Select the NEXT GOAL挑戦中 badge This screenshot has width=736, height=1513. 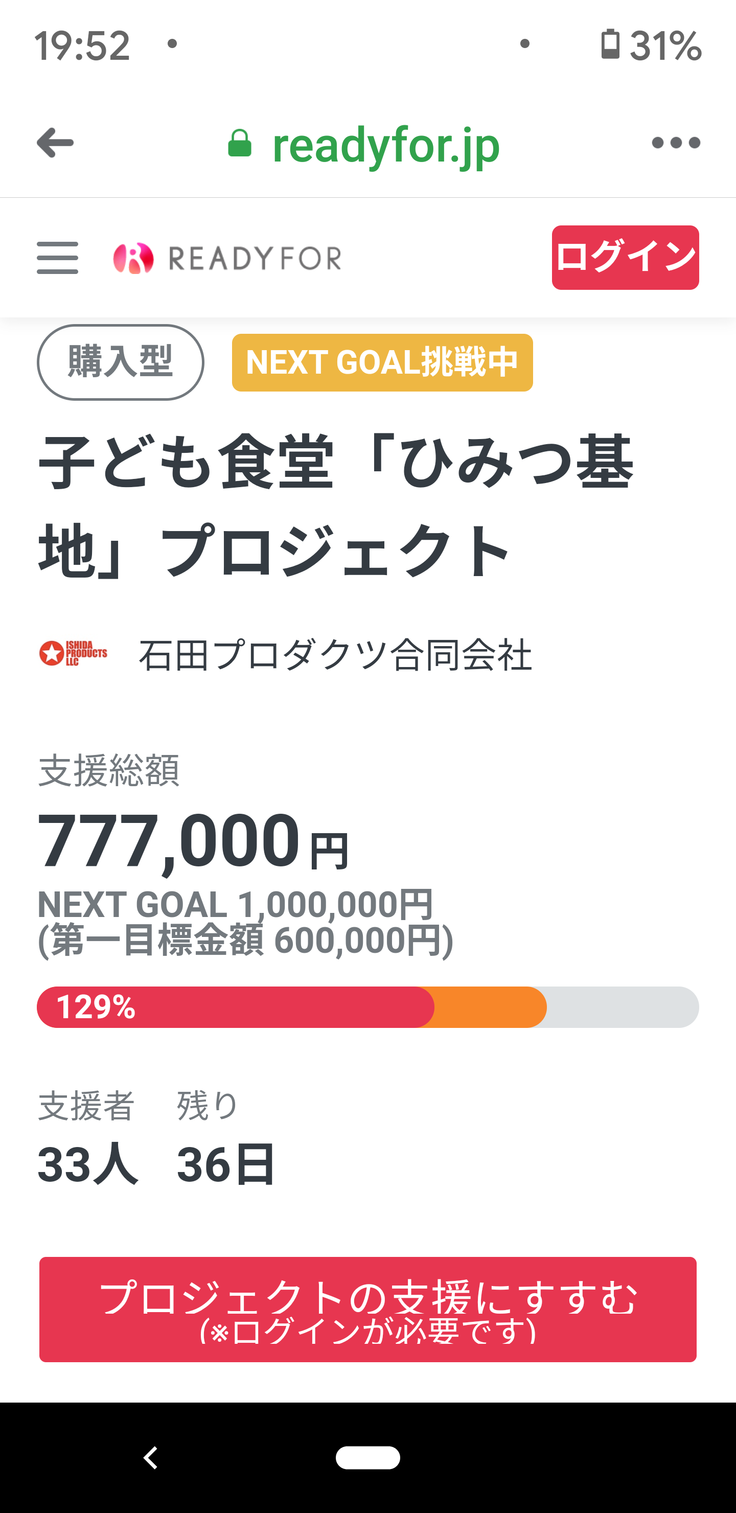coord(382,362)
